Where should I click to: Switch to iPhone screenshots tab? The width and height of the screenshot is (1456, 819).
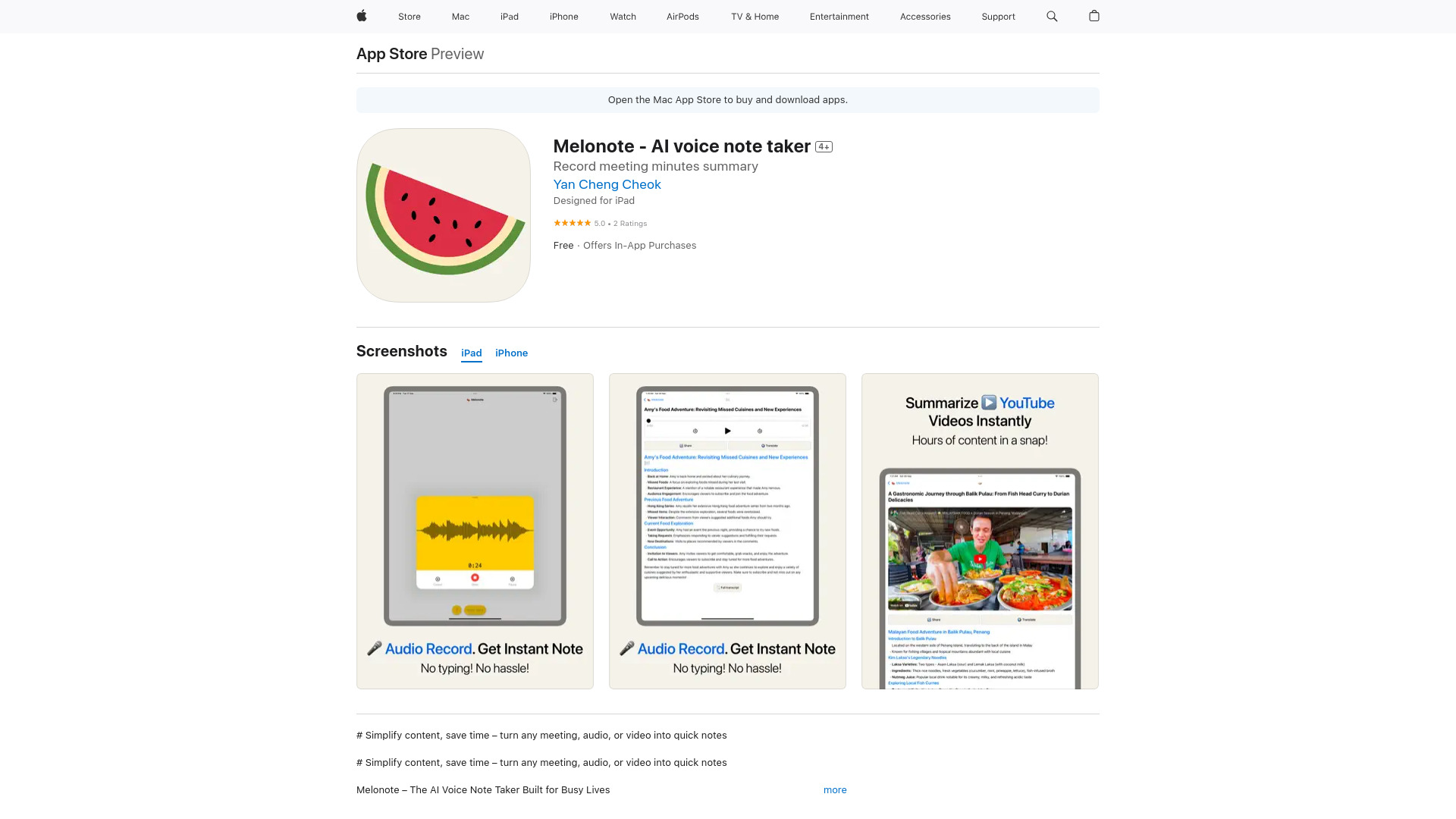tap(511, 353)
